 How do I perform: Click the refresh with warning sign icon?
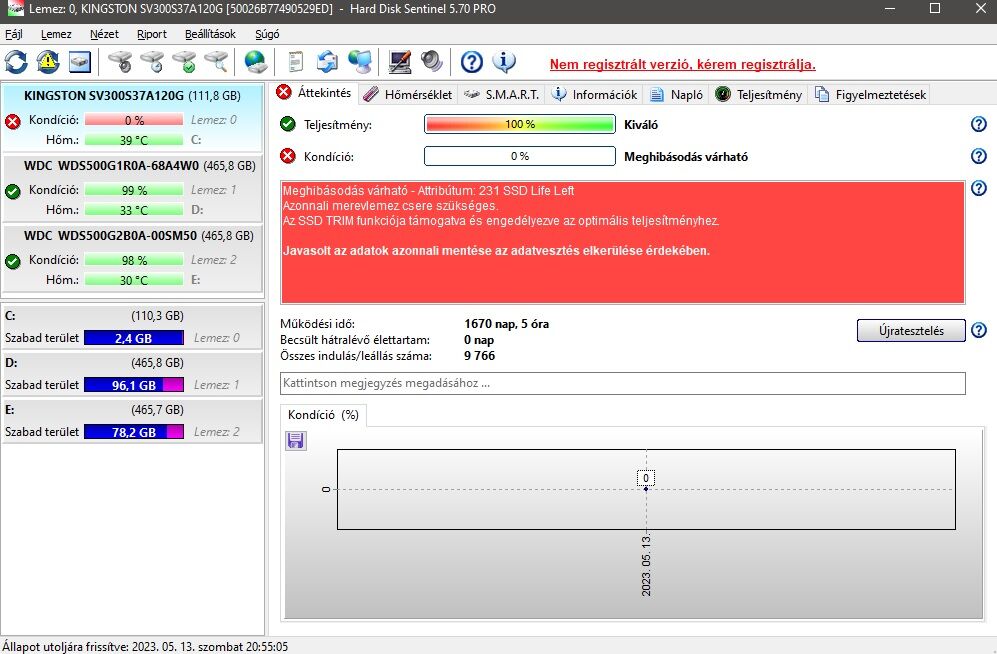click(x=48, y=62)
